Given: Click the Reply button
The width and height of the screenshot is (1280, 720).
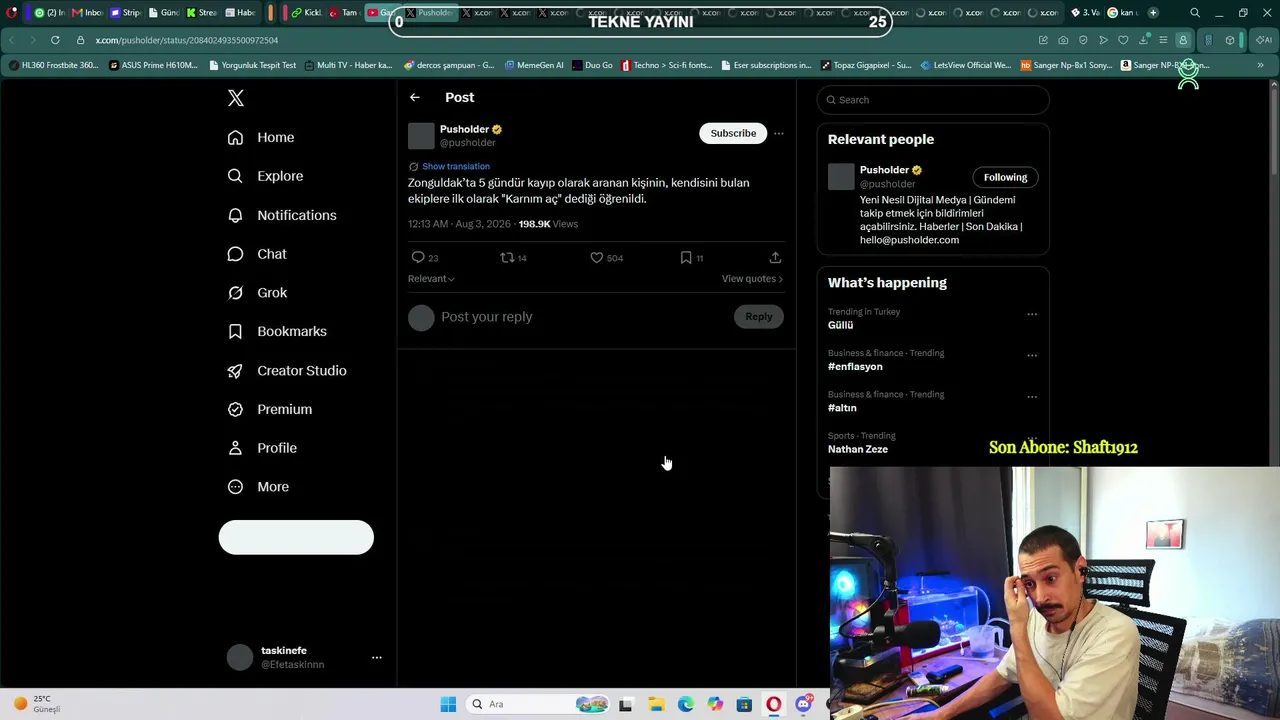Looking at the screenshot, I should (x=759, y=317).
